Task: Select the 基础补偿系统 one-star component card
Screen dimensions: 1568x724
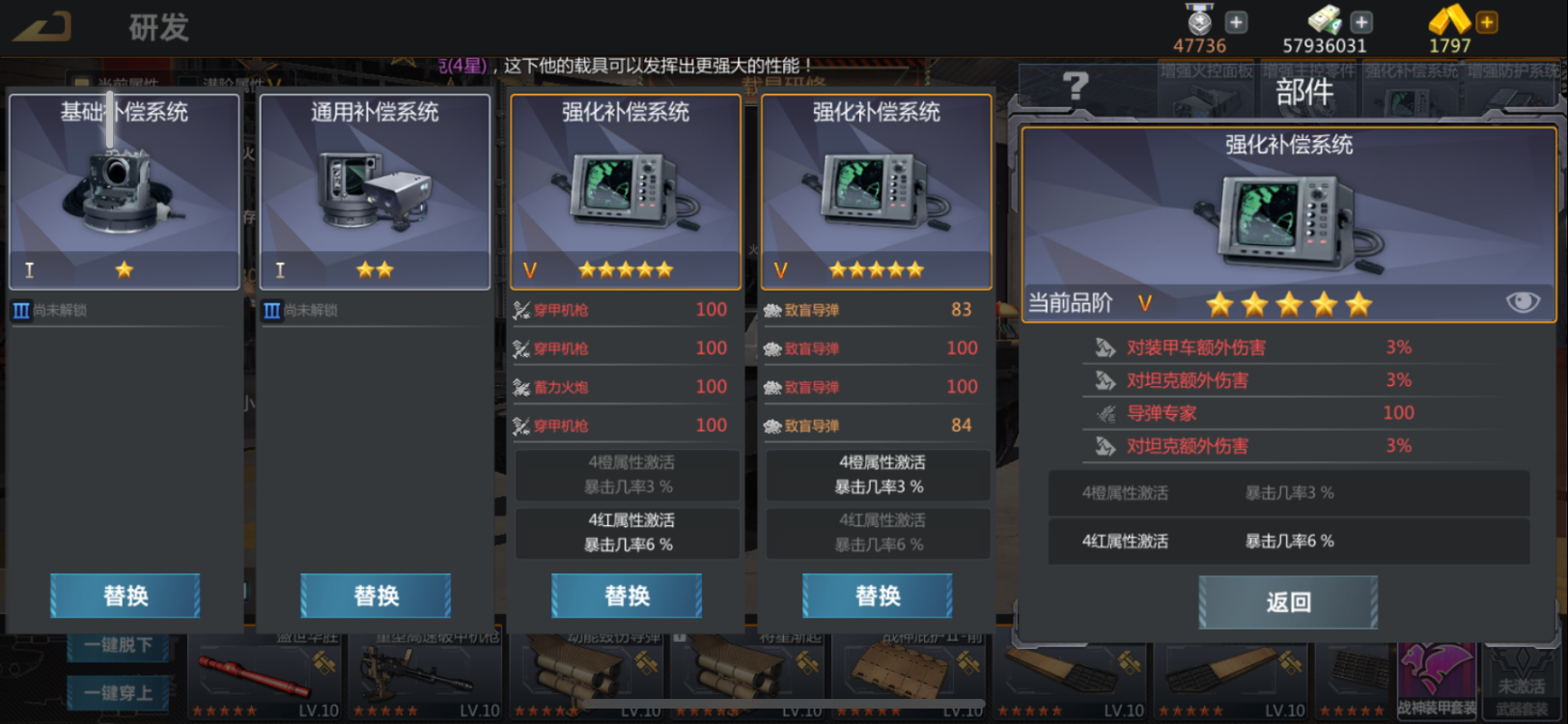Action: pos(125,191)
